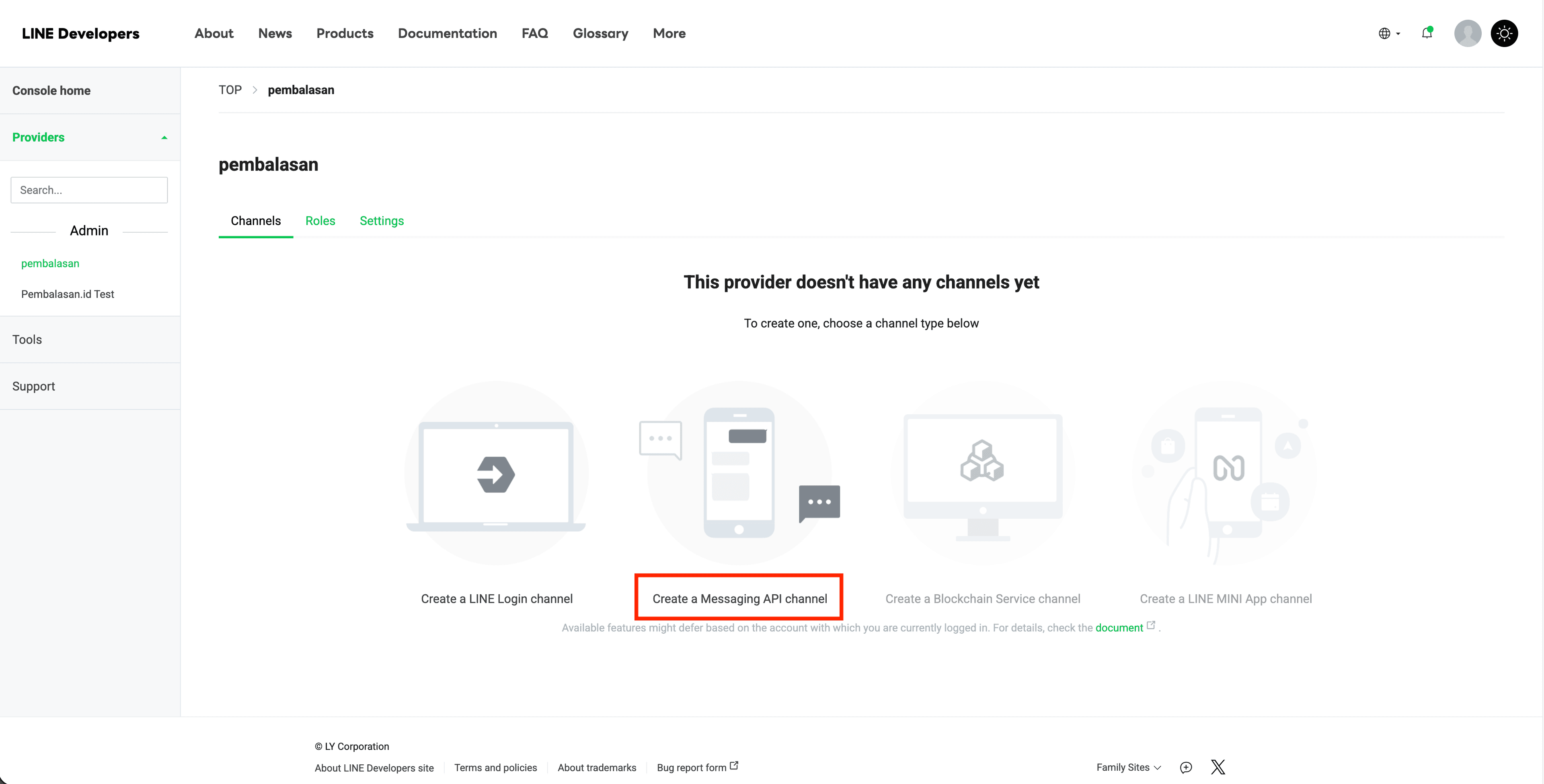Switch to the Roles tab
Viewport: 1544px width, 784px height.
pos(320,221)
